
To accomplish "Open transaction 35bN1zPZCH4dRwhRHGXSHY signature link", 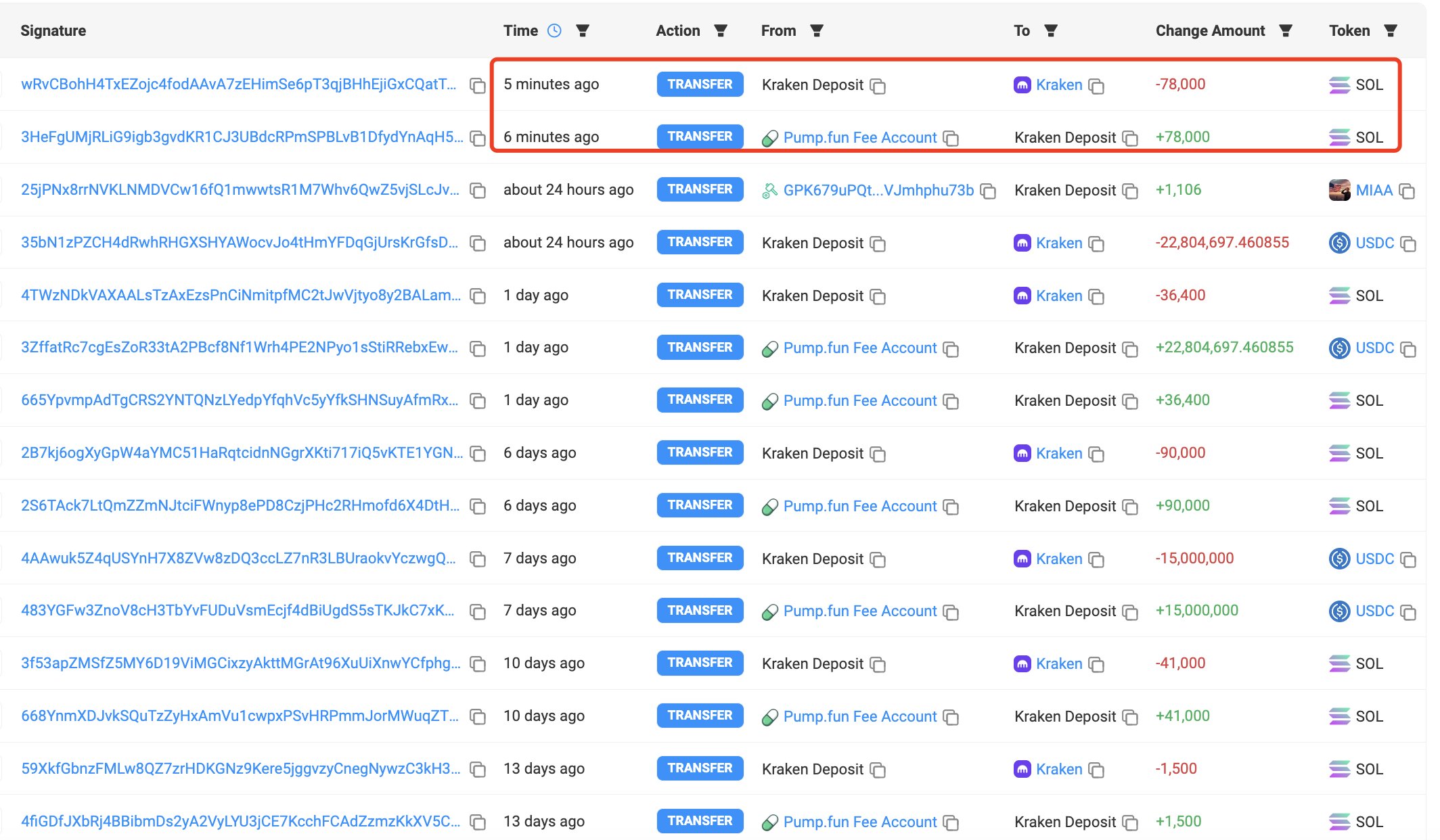I will click(x=240, y=243).
